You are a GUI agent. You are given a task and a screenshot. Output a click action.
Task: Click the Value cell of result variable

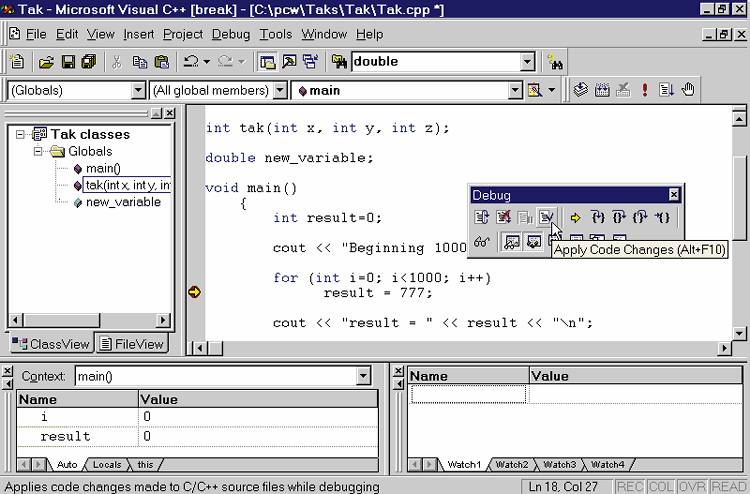point(258,436)
